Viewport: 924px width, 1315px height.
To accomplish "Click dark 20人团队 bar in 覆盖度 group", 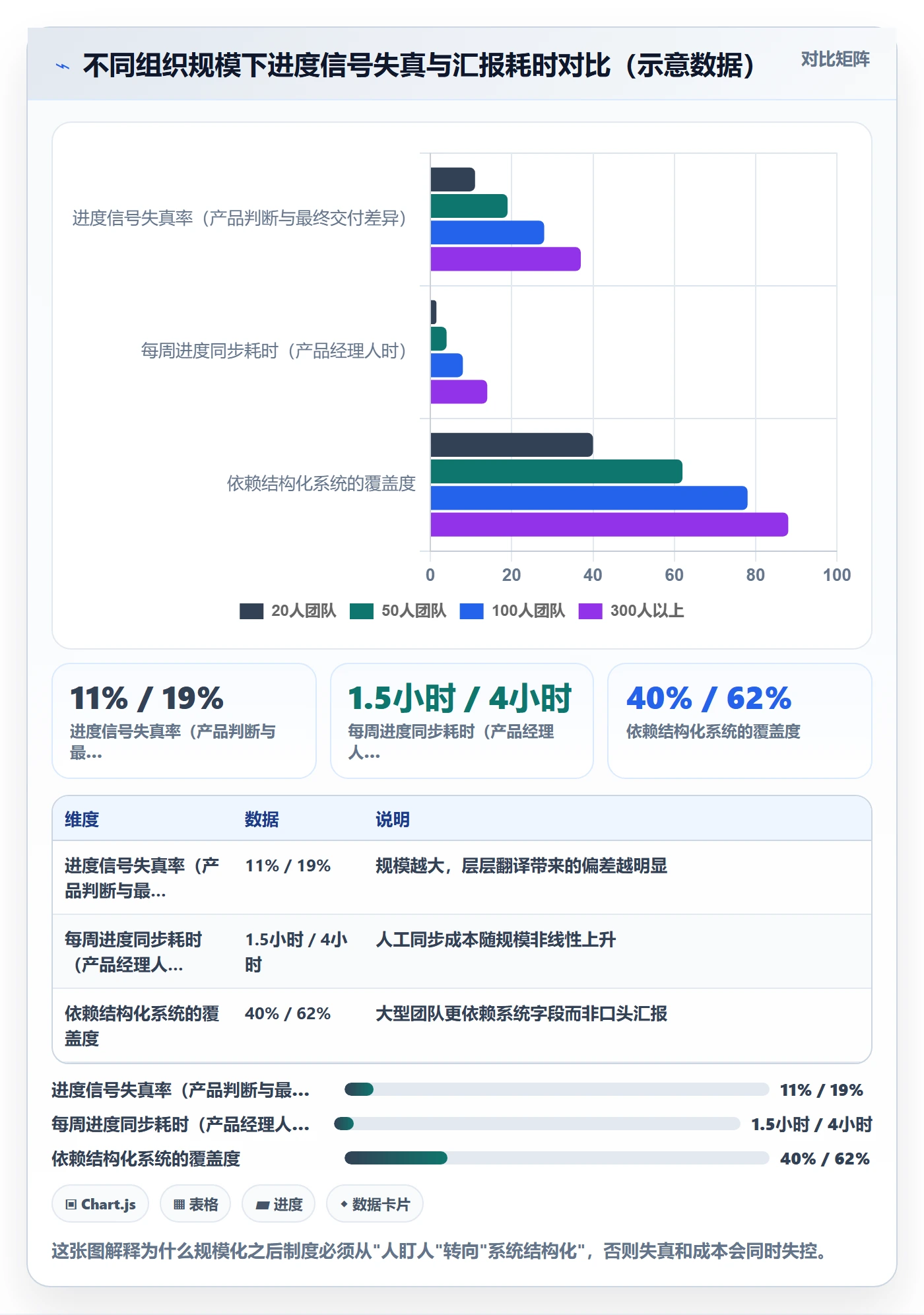I will (x=511, y=445).
